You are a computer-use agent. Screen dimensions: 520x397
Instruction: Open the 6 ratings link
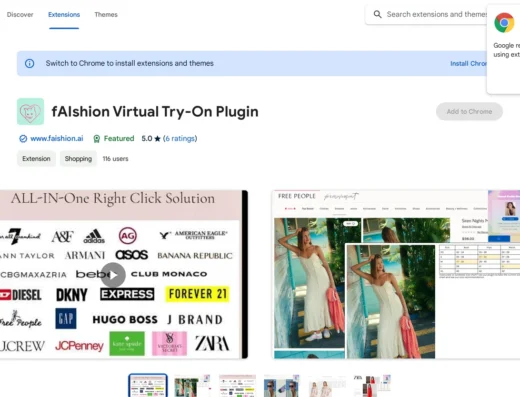(180, 138)
